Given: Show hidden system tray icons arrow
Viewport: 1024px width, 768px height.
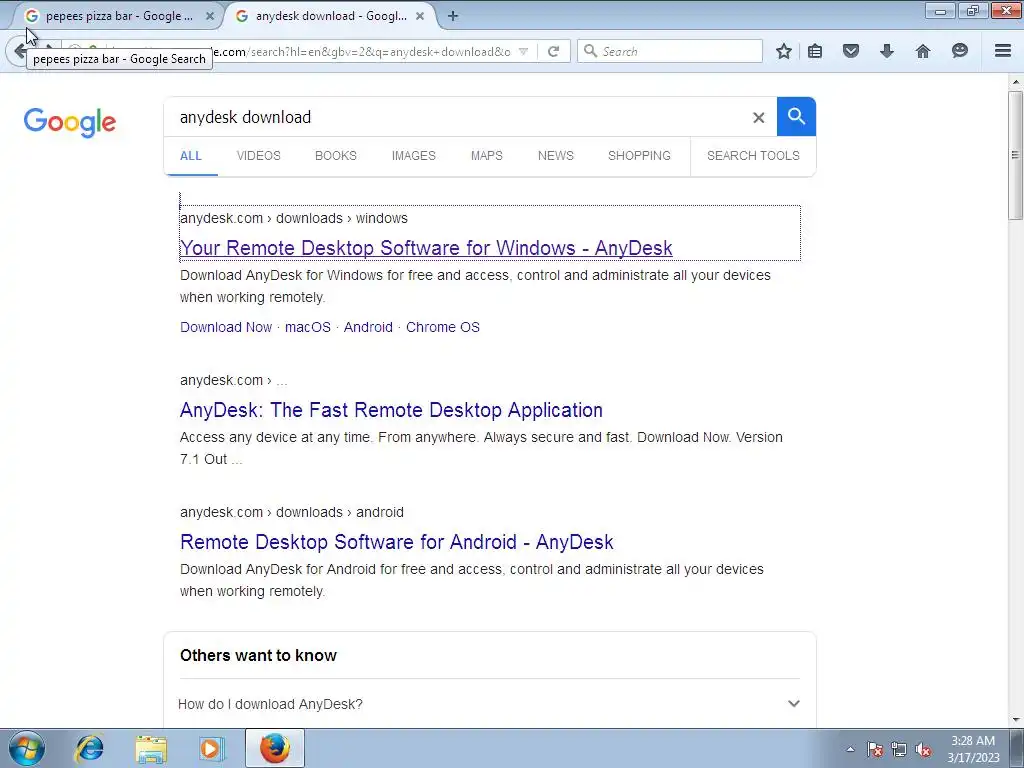Looking at the screenshot, I should (x=850, y=749).
